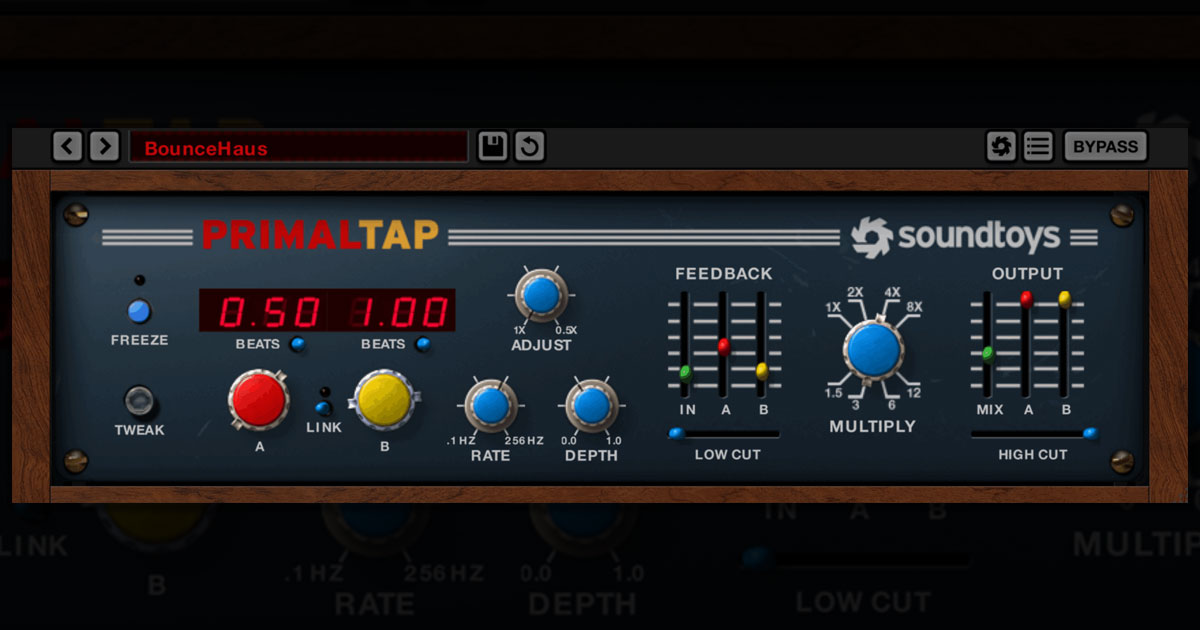Save the current preset using the floppy icon

491,146
